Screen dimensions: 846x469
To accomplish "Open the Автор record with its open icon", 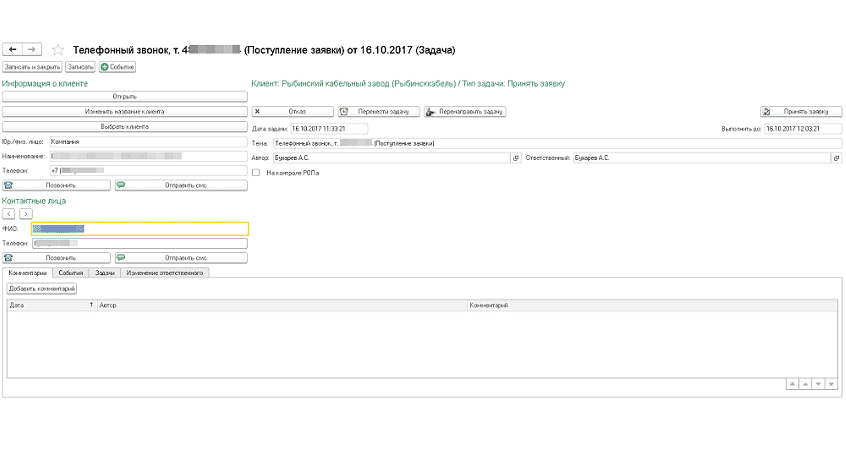I will 516,158.
